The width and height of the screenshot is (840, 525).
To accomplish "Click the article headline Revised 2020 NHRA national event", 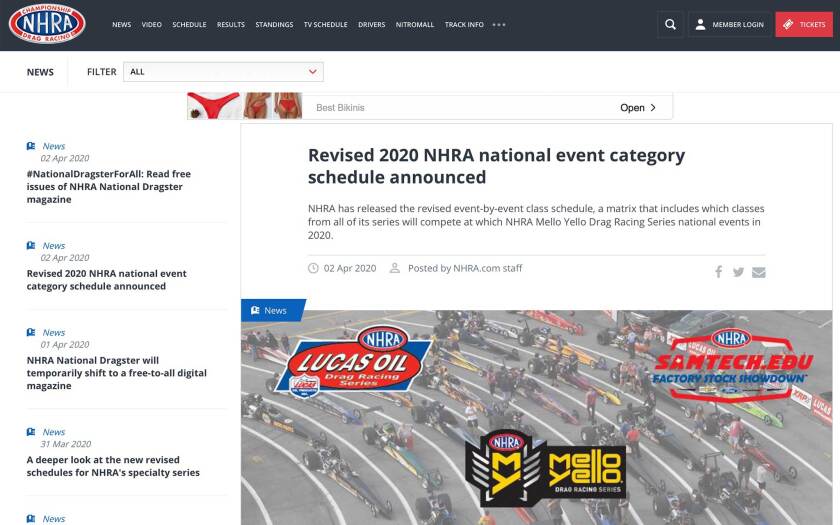I will 496,166.
